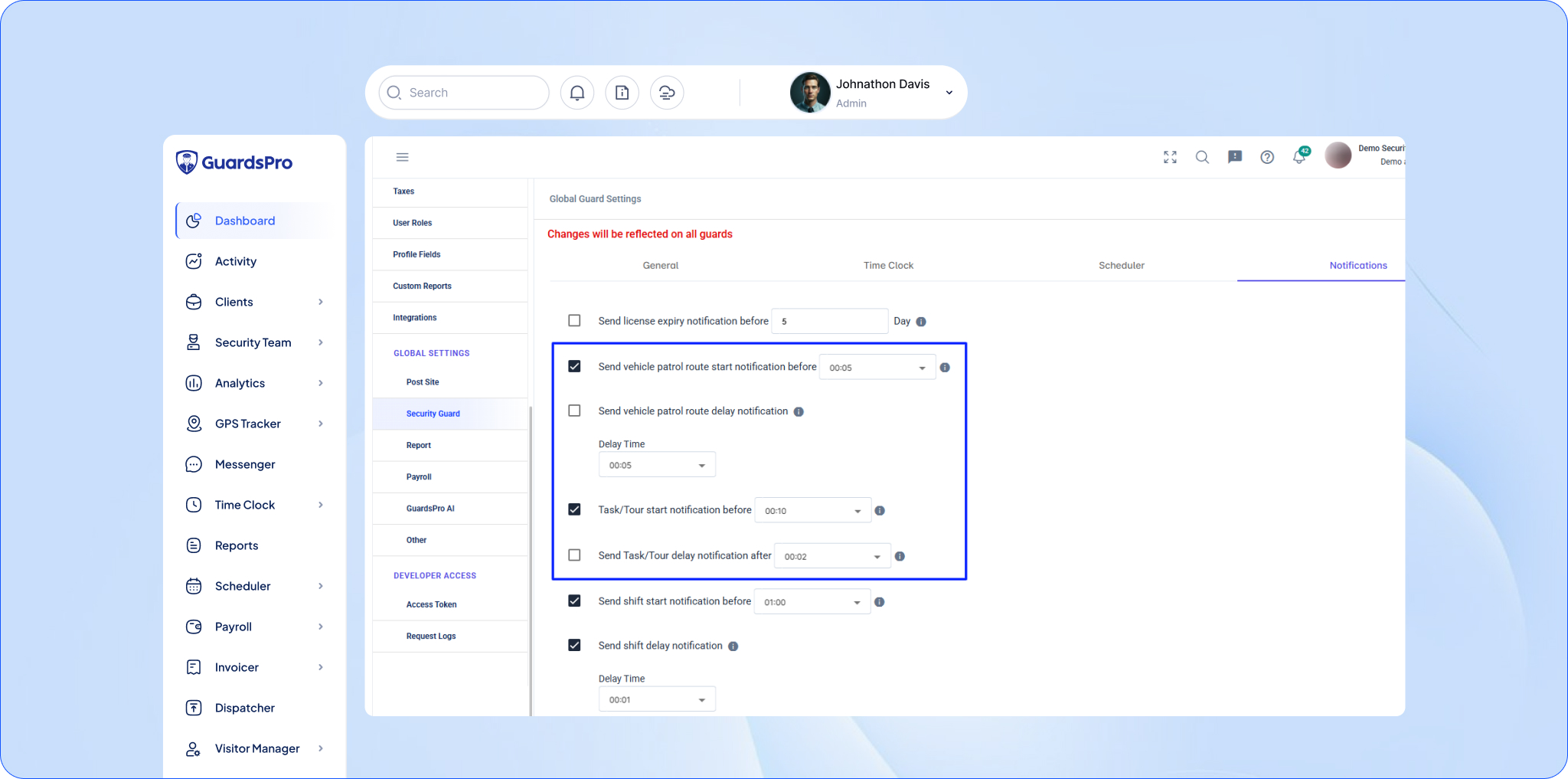This screenshot has height=779, width=1568.
Task: Click info icon for Task/Tour start notification
Action: 880,511
